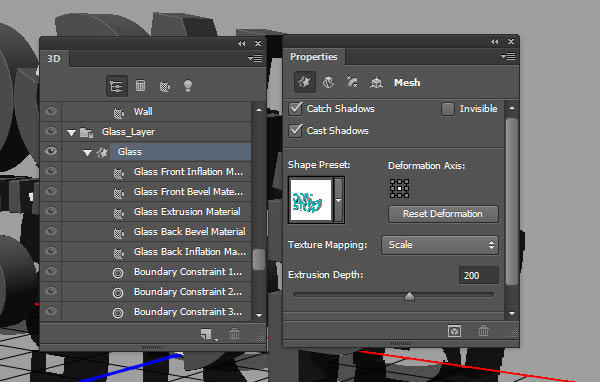Viewport: 600px width, 382px height.
Task: Filter 3D panel by lights
Action: (x=188, y=86)
